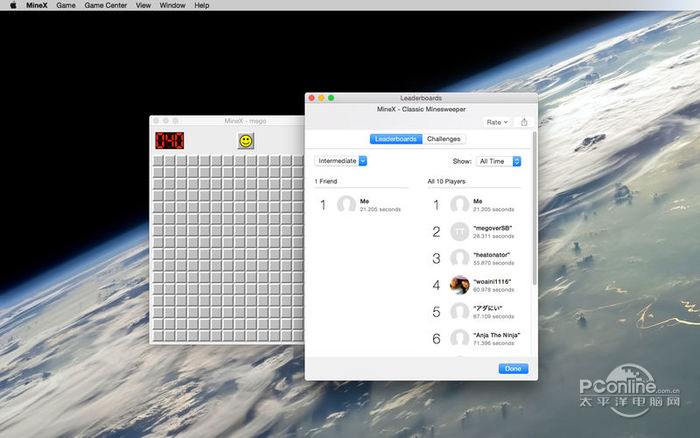
Task: Click the red mine counter display
Action: pos(169,141)
